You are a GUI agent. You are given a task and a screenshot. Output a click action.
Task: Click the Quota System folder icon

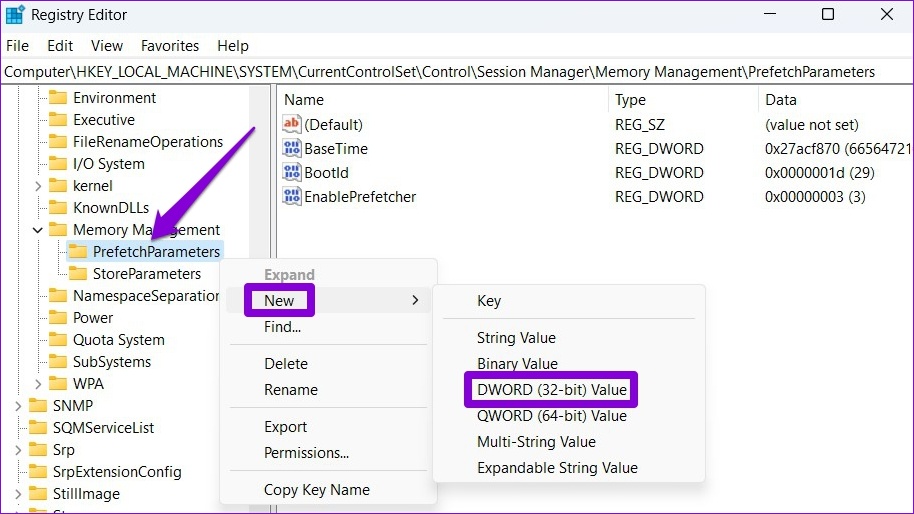(58, 340)
